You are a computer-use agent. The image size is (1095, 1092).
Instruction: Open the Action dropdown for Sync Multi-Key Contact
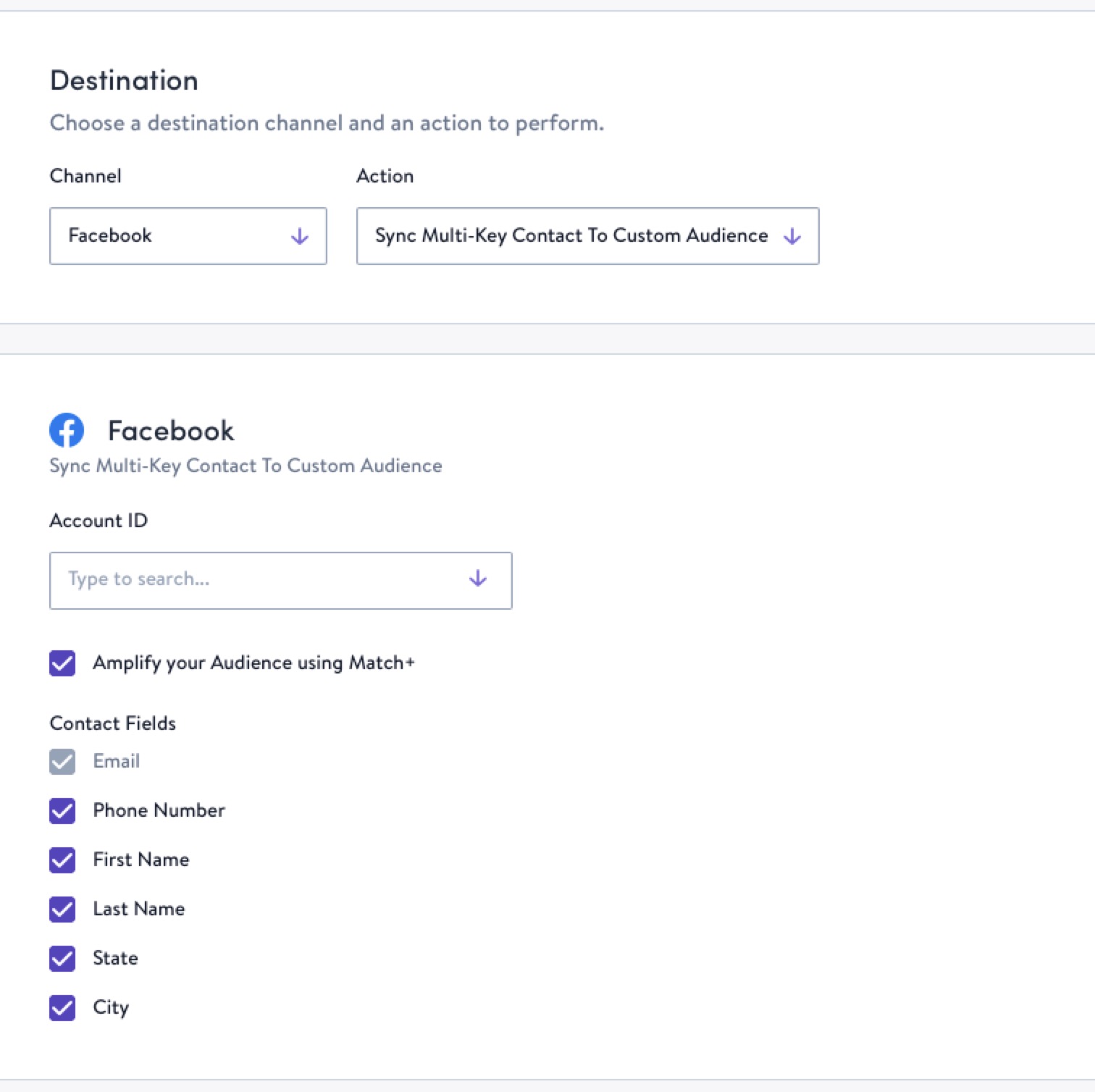point(587,236)
